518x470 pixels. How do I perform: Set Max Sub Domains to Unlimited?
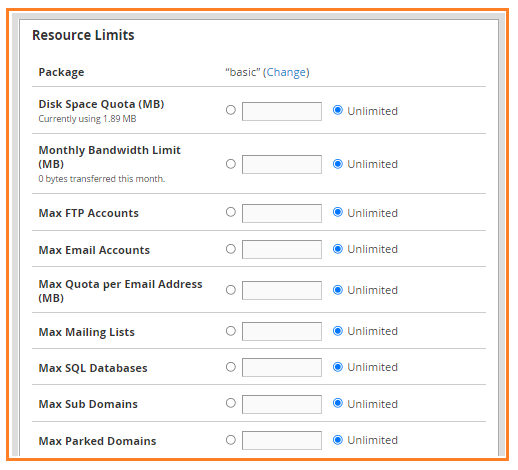[x=338, y=403]
